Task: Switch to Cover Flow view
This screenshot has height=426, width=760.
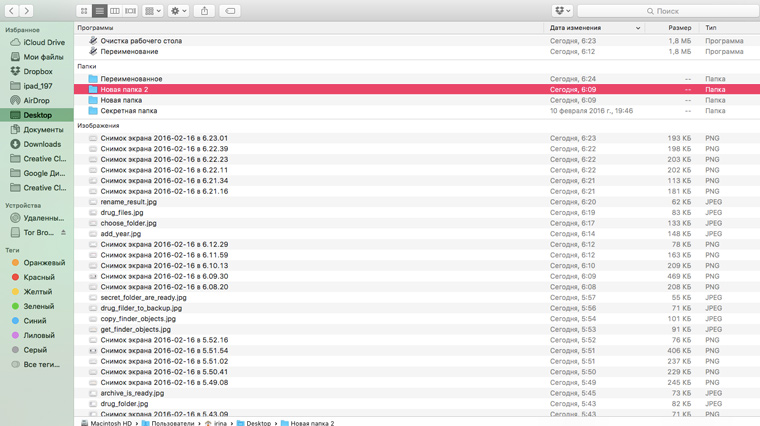Action: (x=130, y=11)
